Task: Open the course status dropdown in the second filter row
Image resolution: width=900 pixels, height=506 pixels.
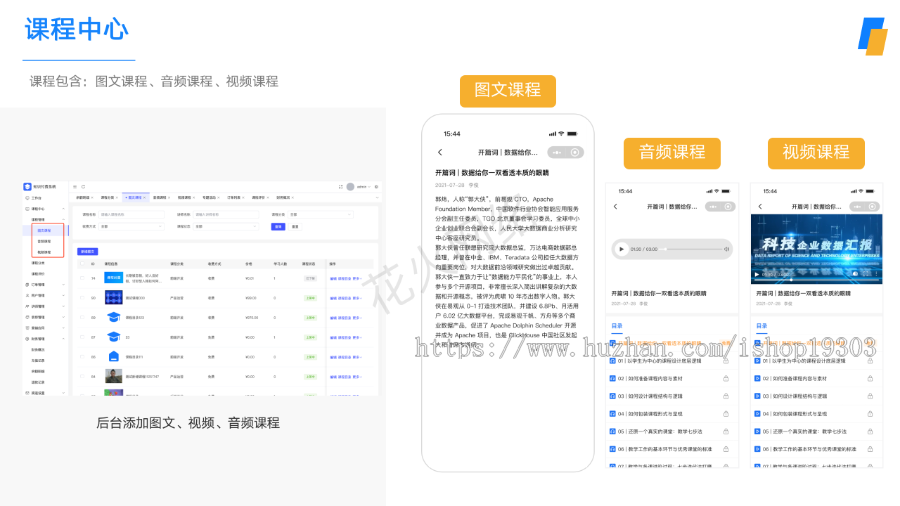Action: point(226,227)
